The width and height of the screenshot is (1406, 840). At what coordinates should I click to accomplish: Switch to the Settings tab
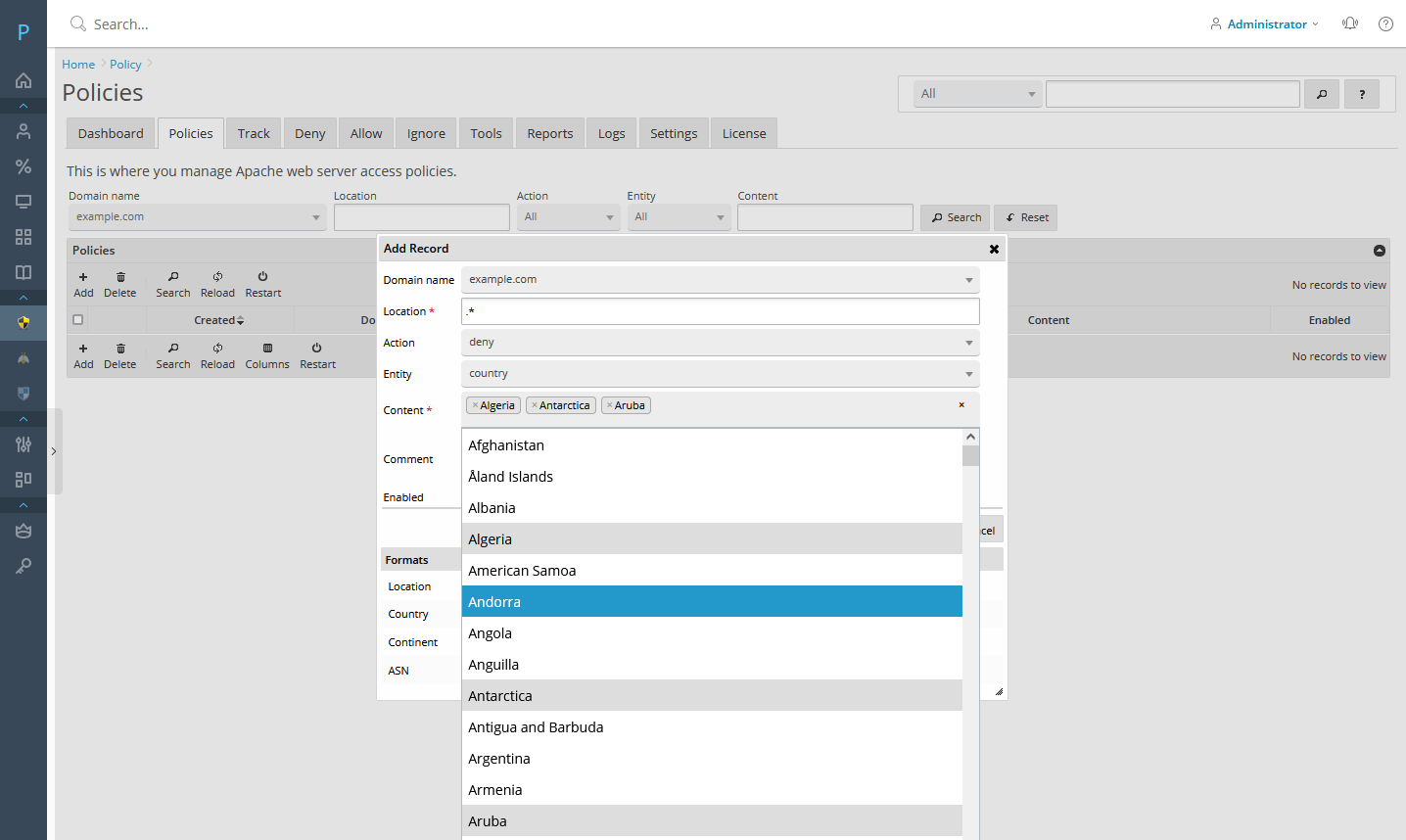674,133
